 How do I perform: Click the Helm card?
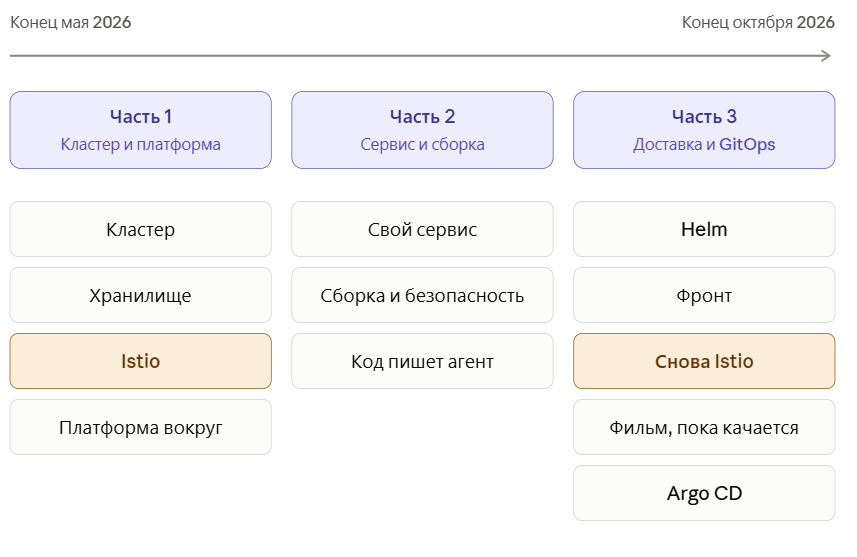704,229
